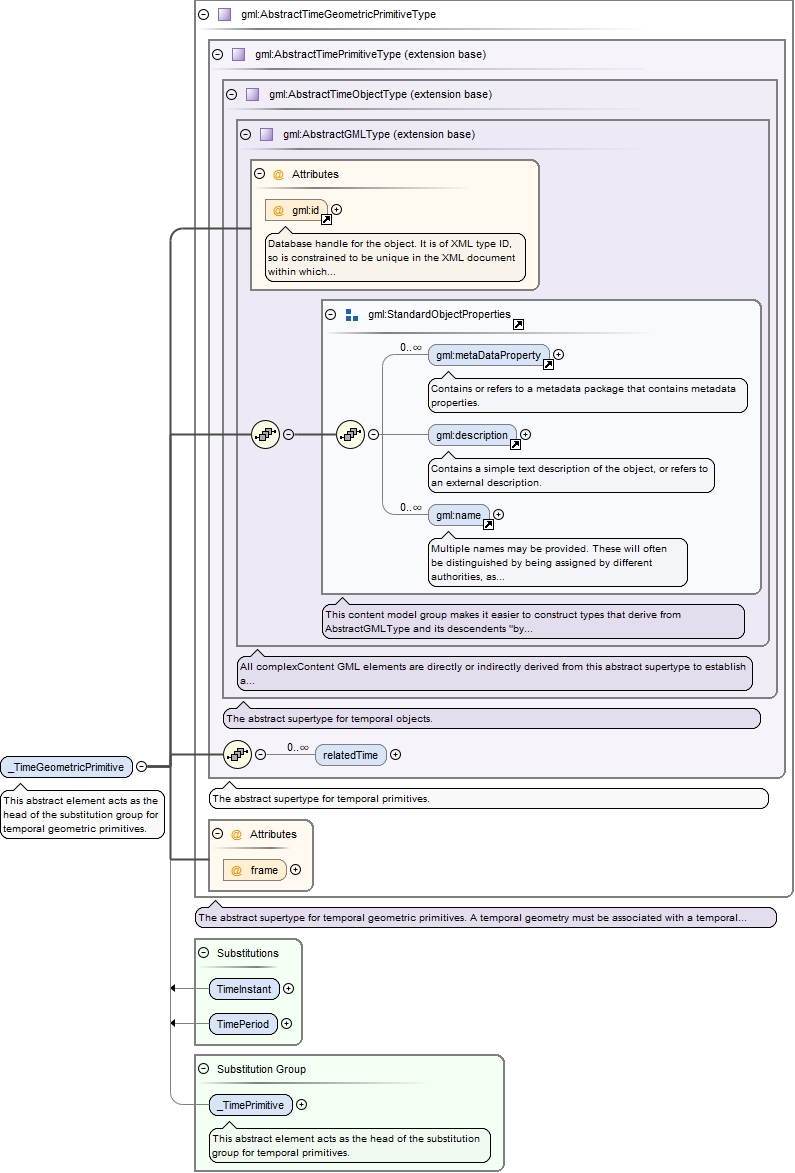The height and width of the screenshot is (1173, 795).
Task: Click the outer sequence compositor icon in AbstractGMLType
Action: coord(265,435)
